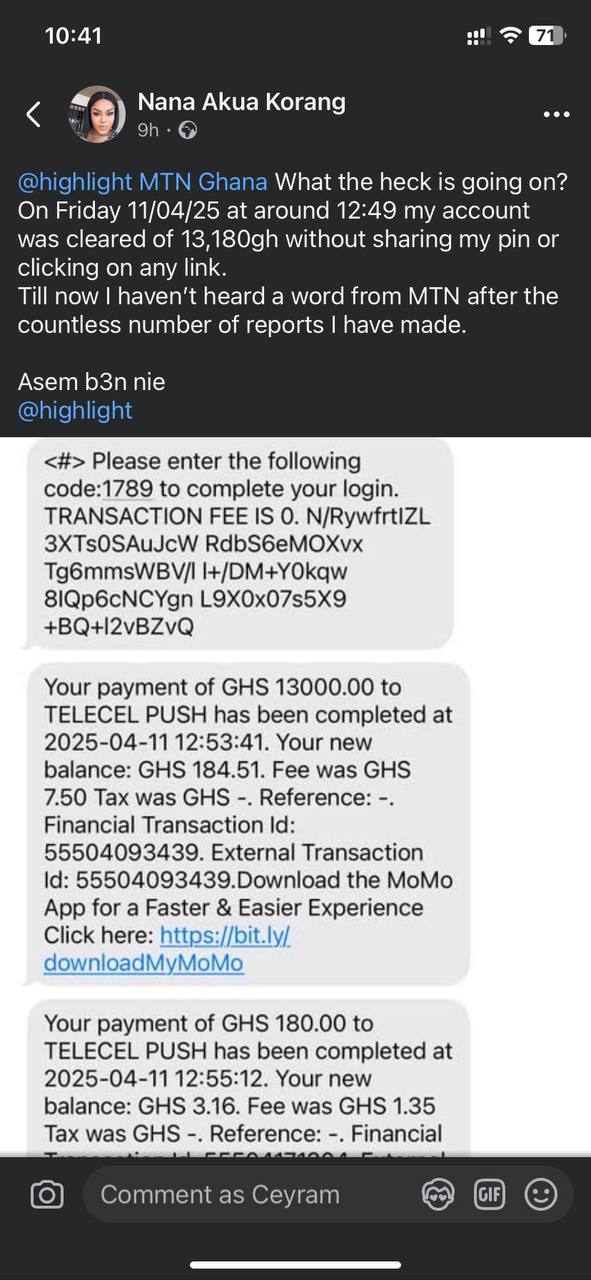Open the MTN Ghana tagged page
The image size is (591, 1280).
pyautogui.click(x=204, y=182)
